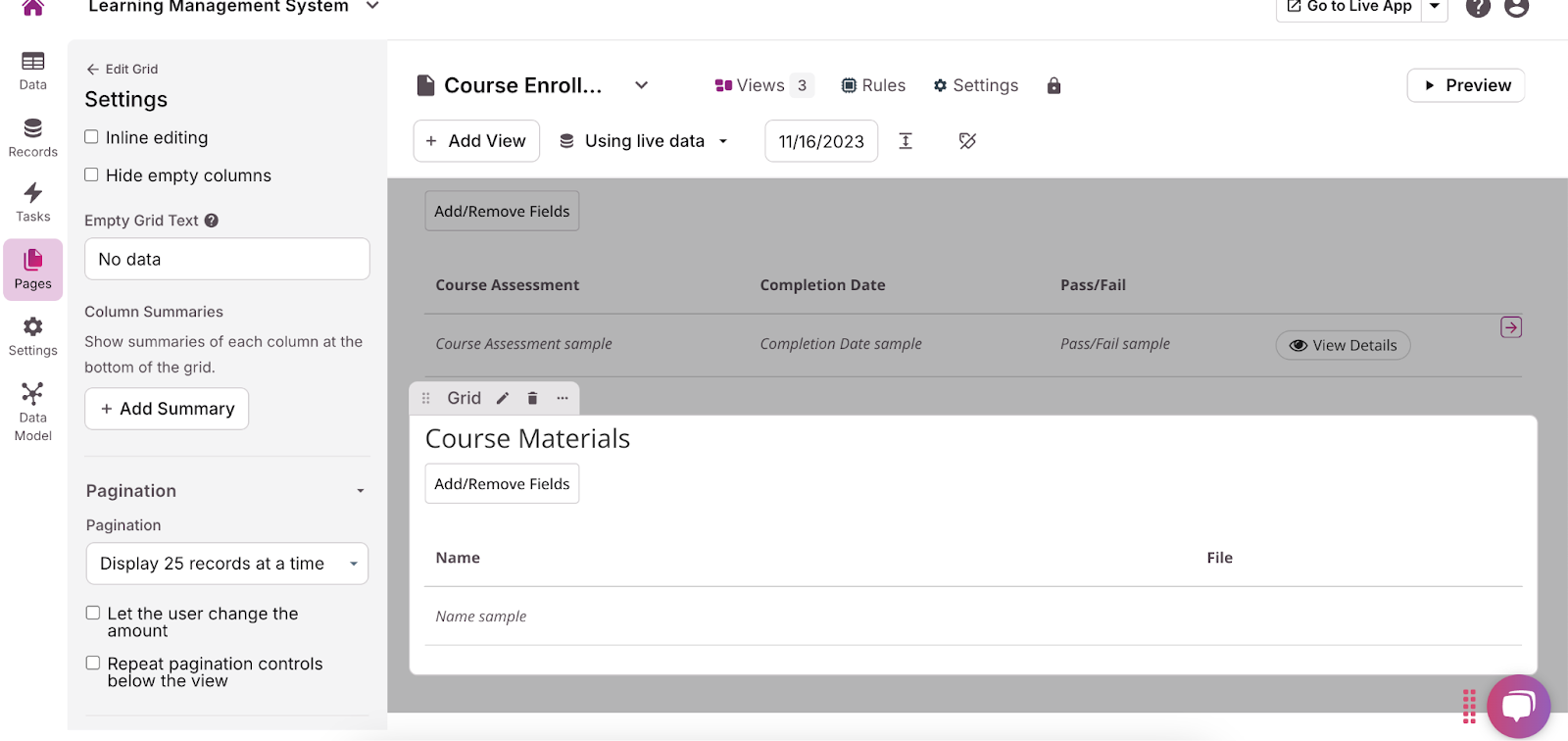Open Data Model in the sidebar

pos(33,412)
